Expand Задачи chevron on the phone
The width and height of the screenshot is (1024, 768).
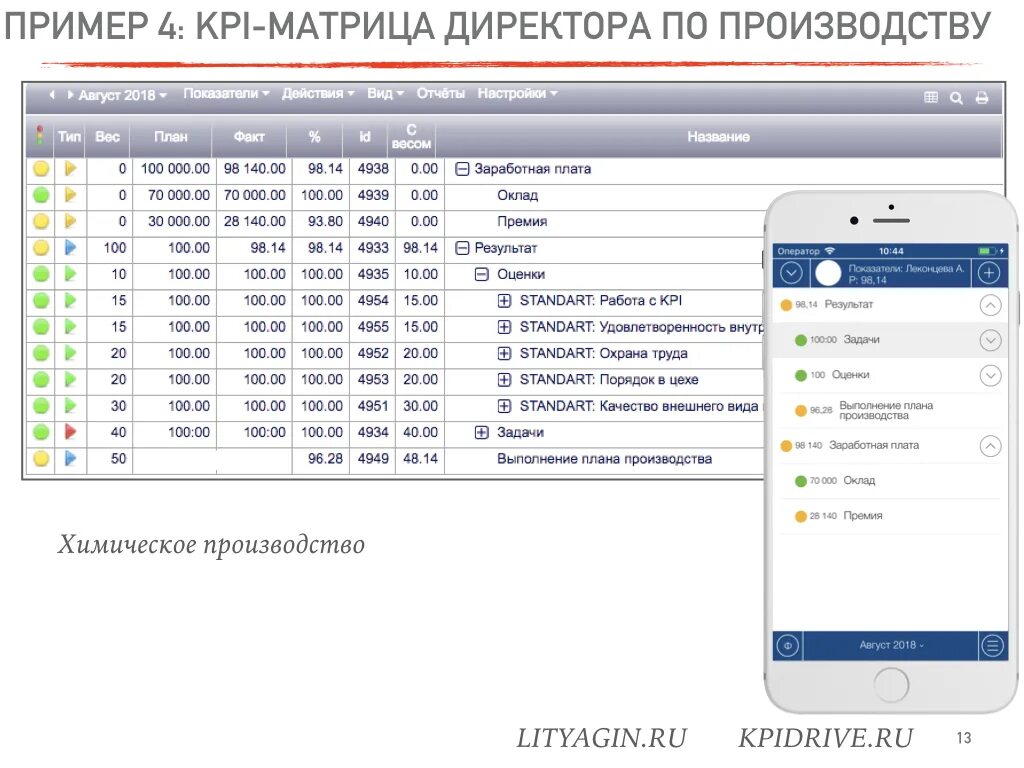click(x=991, y=340)
